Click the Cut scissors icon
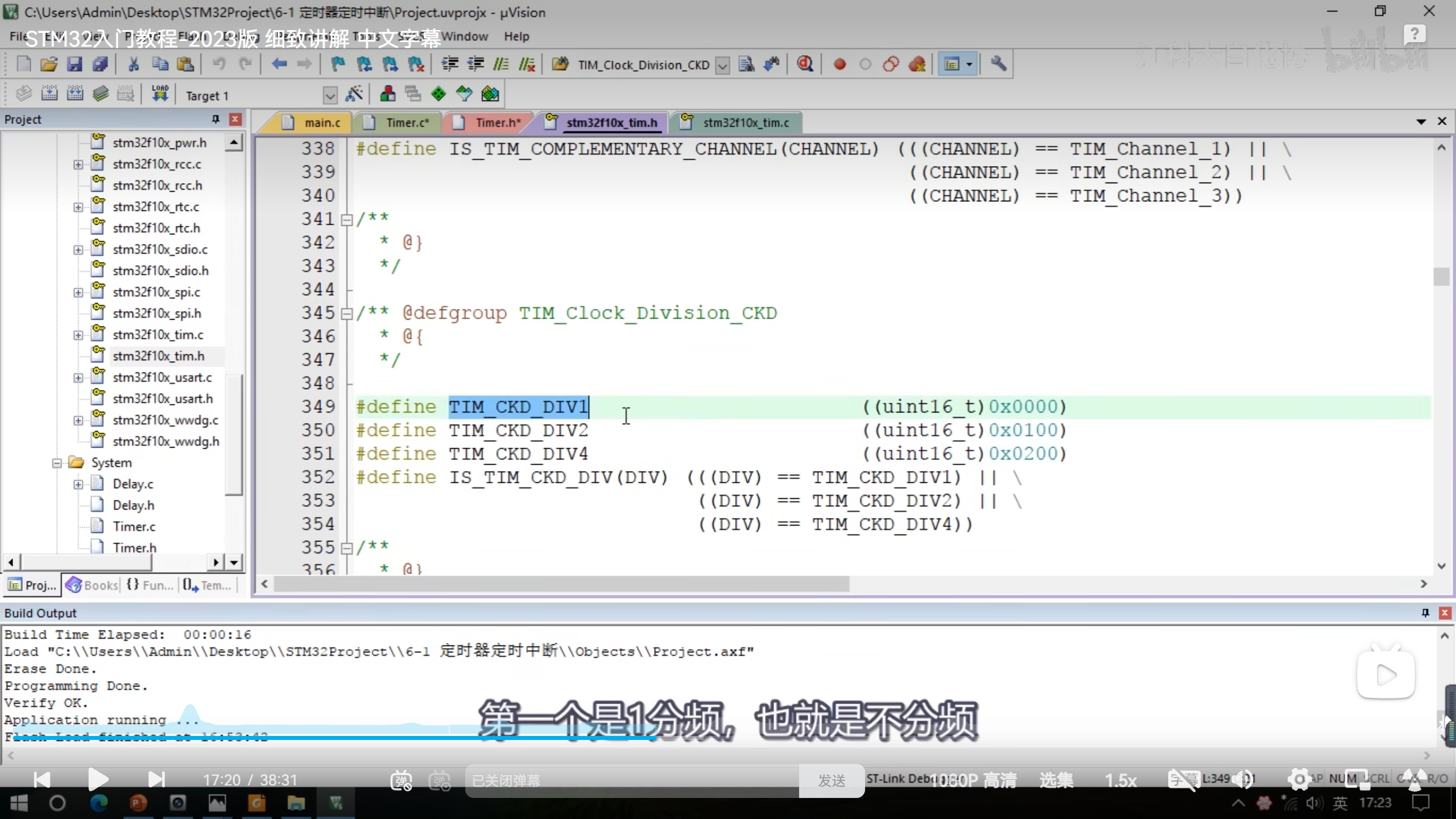 point(134,64)
